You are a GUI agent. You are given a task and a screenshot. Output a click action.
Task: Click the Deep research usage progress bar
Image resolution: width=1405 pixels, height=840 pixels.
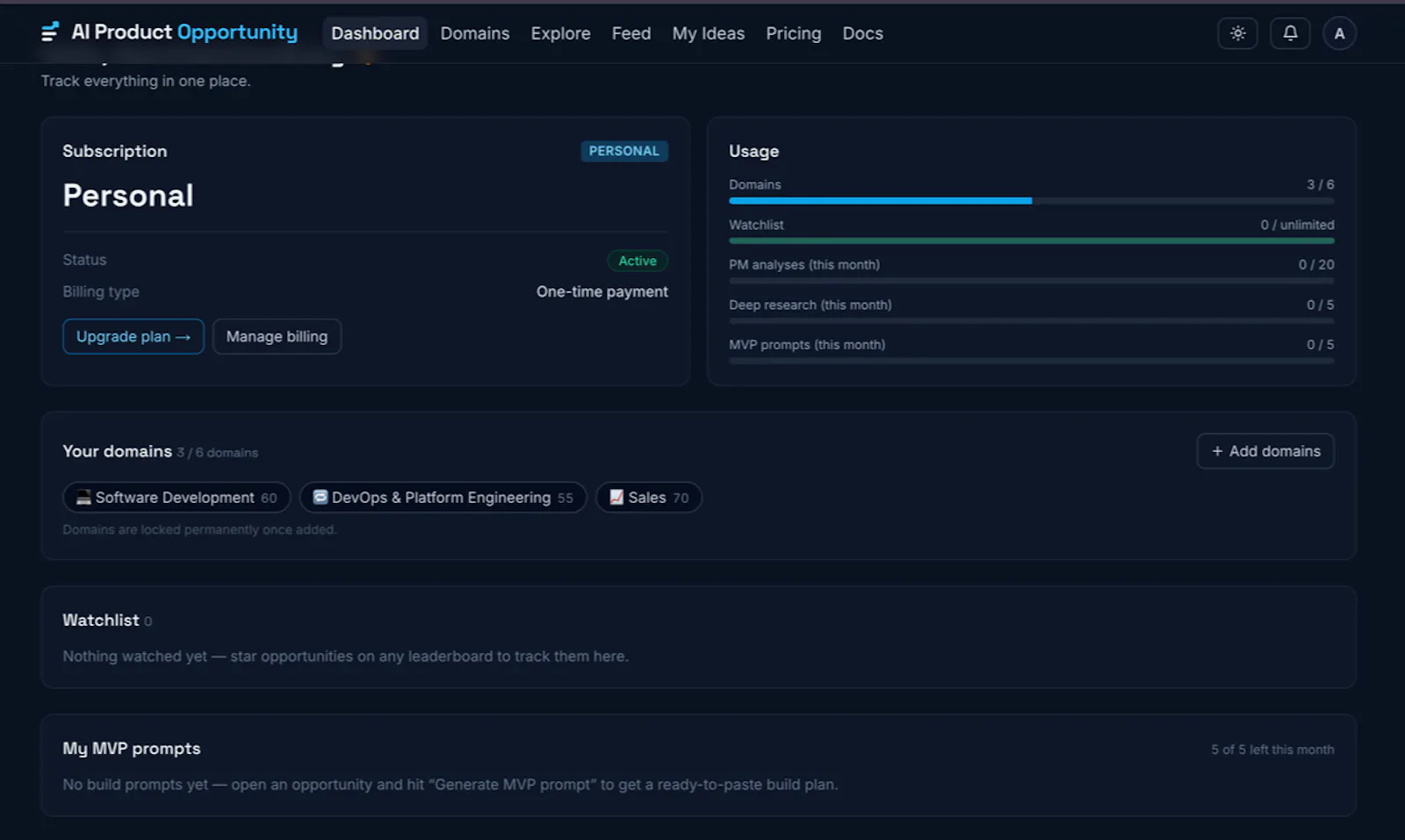[x=1032, y=321]
